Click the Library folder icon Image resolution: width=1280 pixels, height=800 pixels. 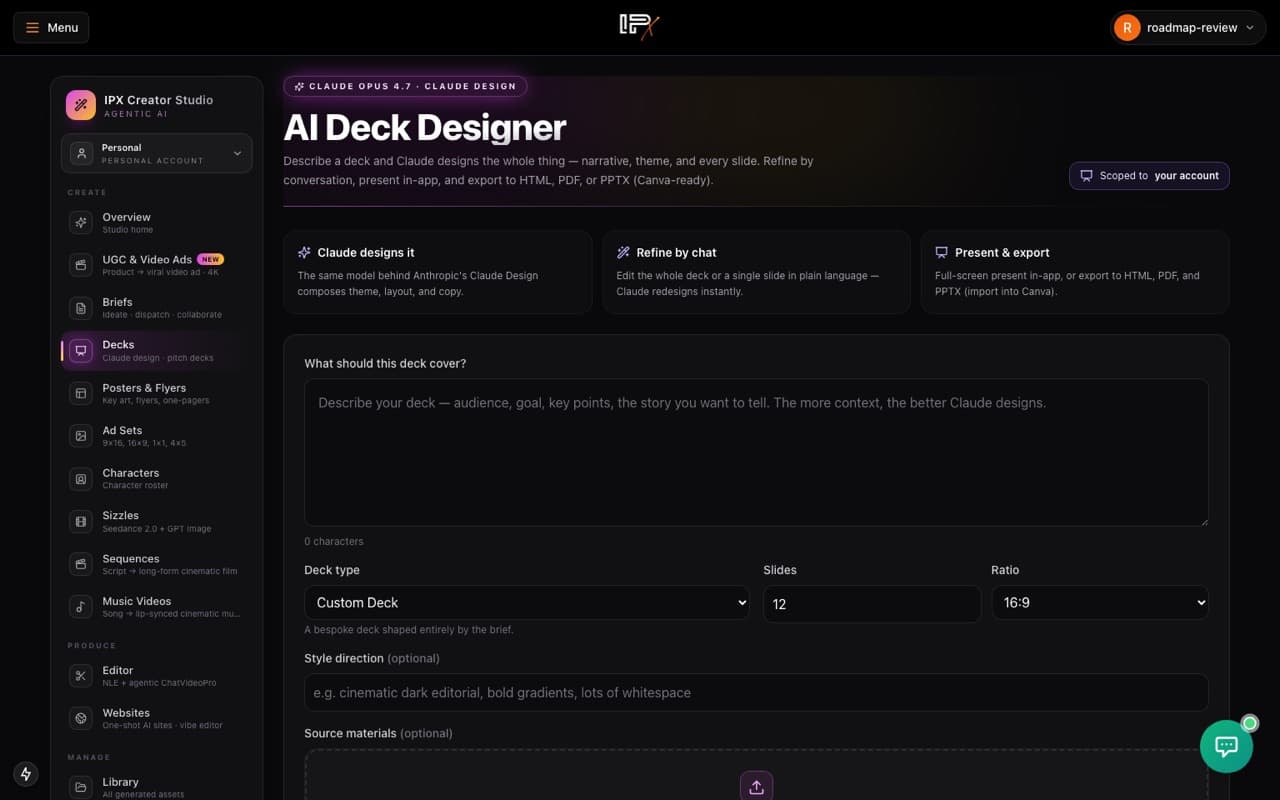click(81, 787)
